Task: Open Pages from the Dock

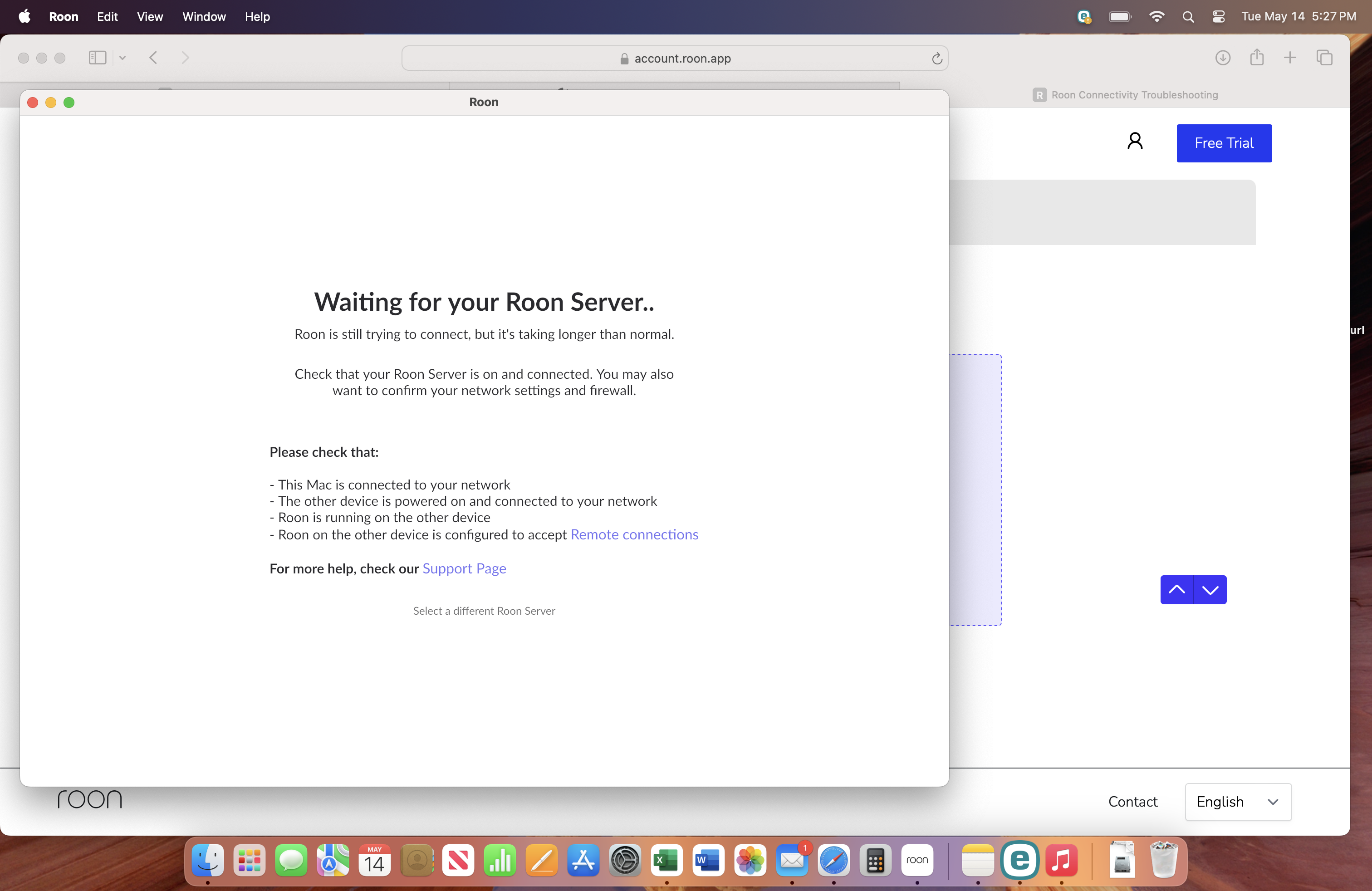Action: click(541, 861)
